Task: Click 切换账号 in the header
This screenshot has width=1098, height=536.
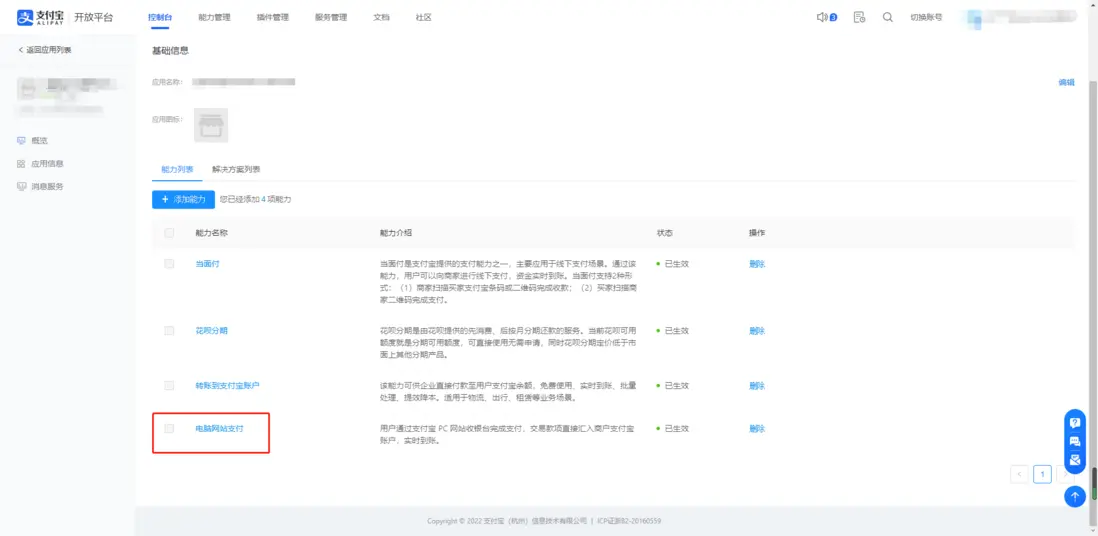Action: [x=926, y=18]
